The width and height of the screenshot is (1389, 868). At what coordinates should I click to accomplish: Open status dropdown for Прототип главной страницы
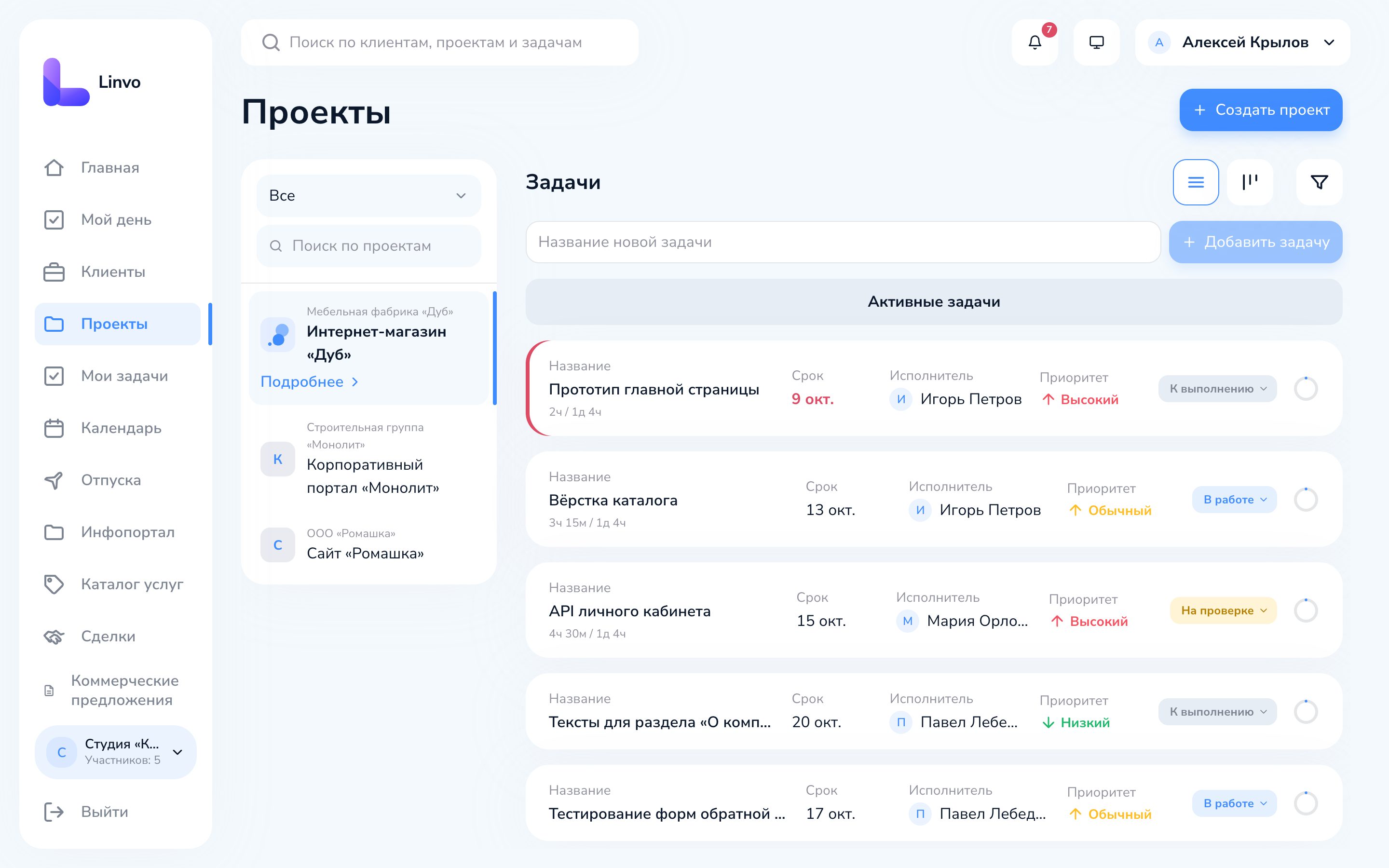[1217, 389]
